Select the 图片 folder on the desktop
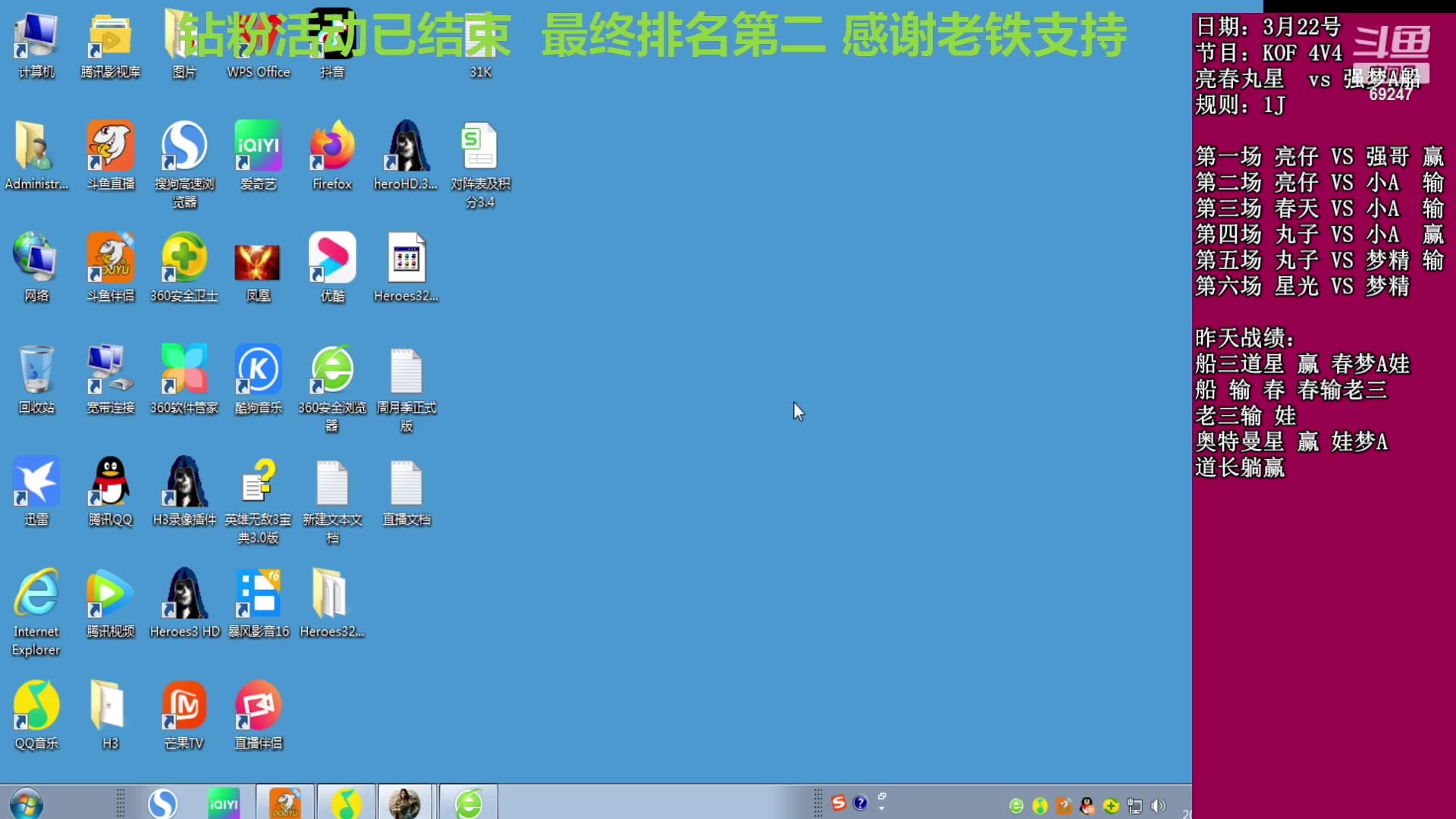1456x819 pixels. pos(184,45)
